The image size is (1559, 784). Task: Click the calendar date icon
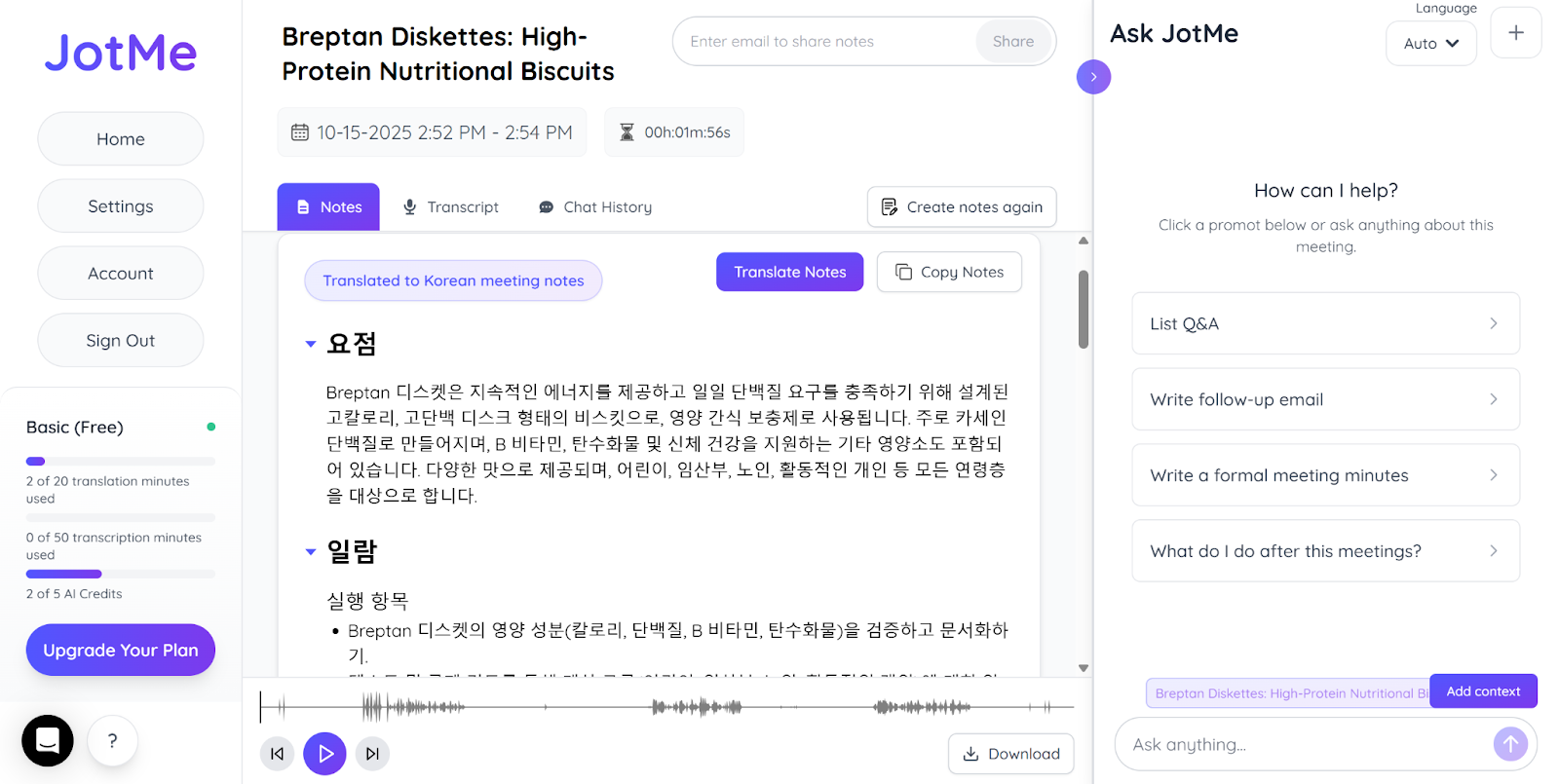[x=300, y=132]
